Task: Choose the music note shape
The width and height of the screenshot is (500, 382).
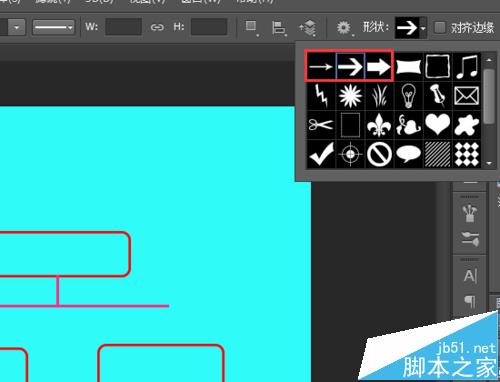Action: [467, 66]
